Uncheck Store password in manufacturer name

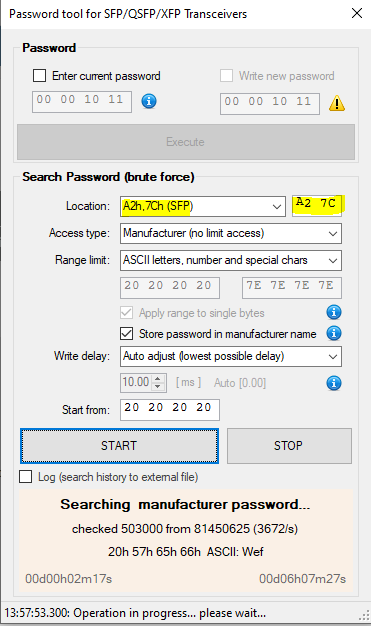[x=127, y=333]
